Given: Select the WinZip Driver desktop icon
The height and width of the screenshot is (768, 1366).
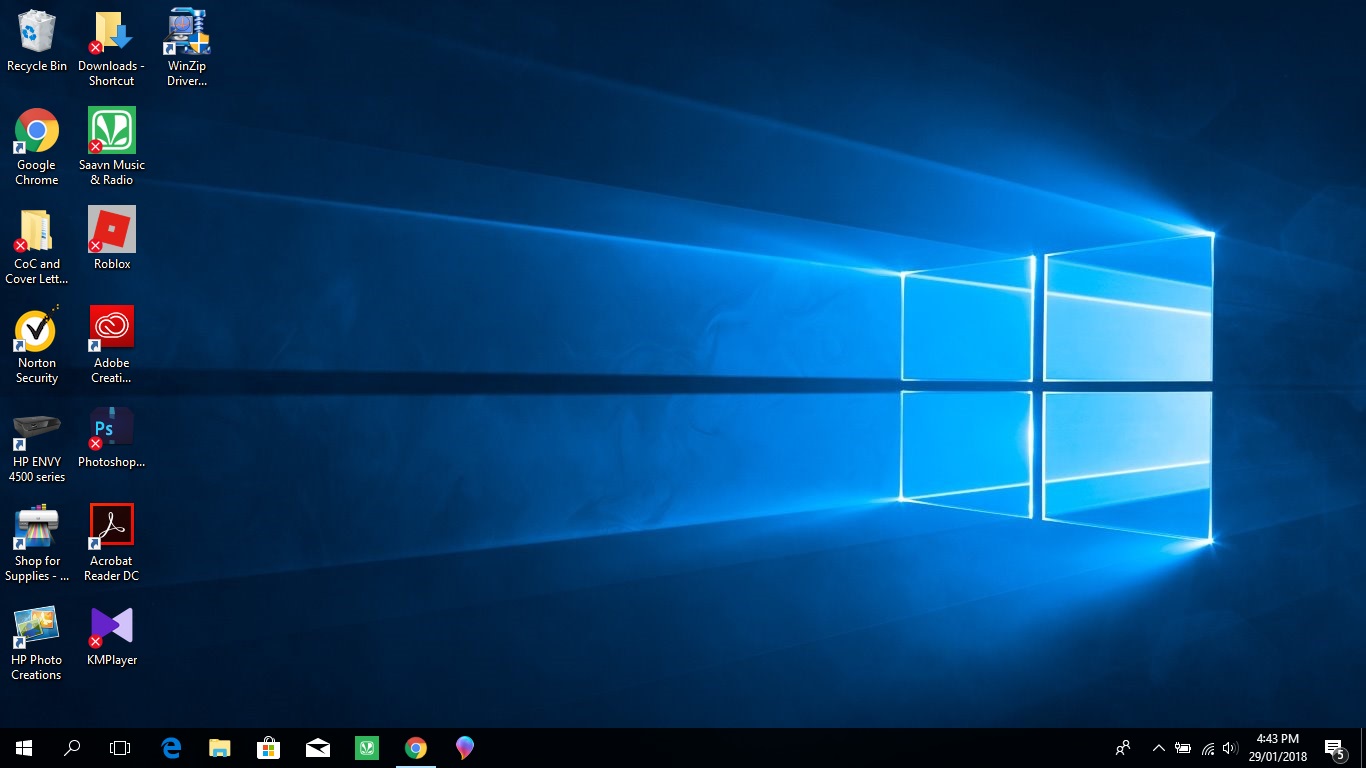Looking at the screenshot, I should (187, 48).
